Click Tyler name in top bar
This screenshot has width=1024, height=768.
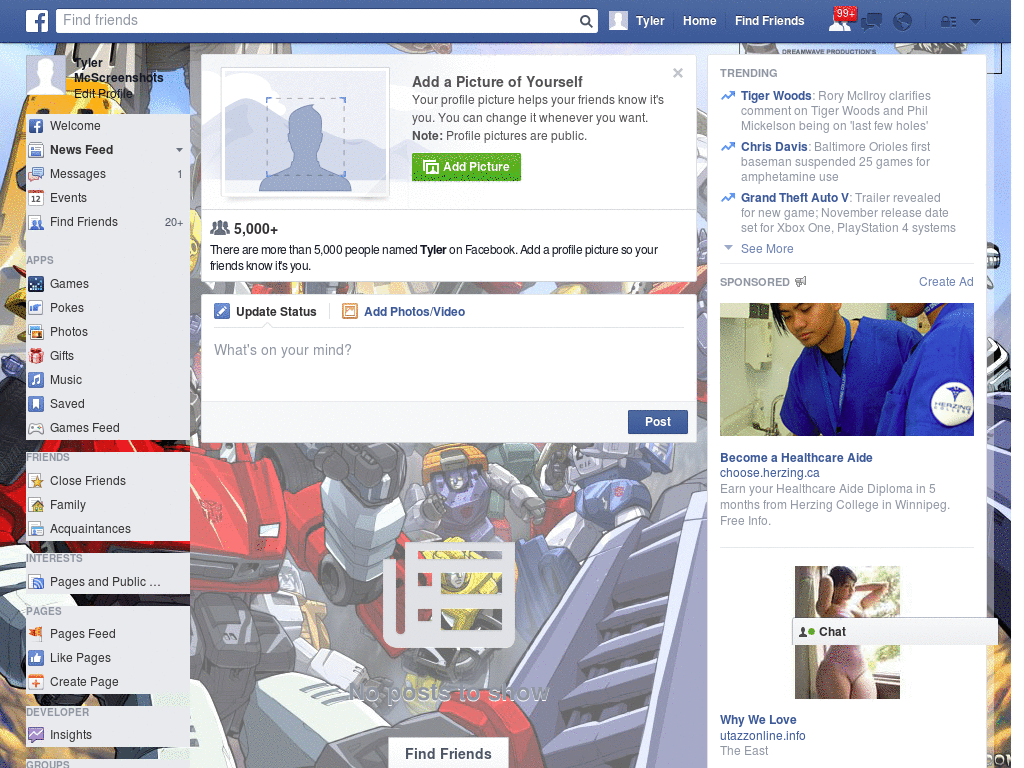[650, 21]
